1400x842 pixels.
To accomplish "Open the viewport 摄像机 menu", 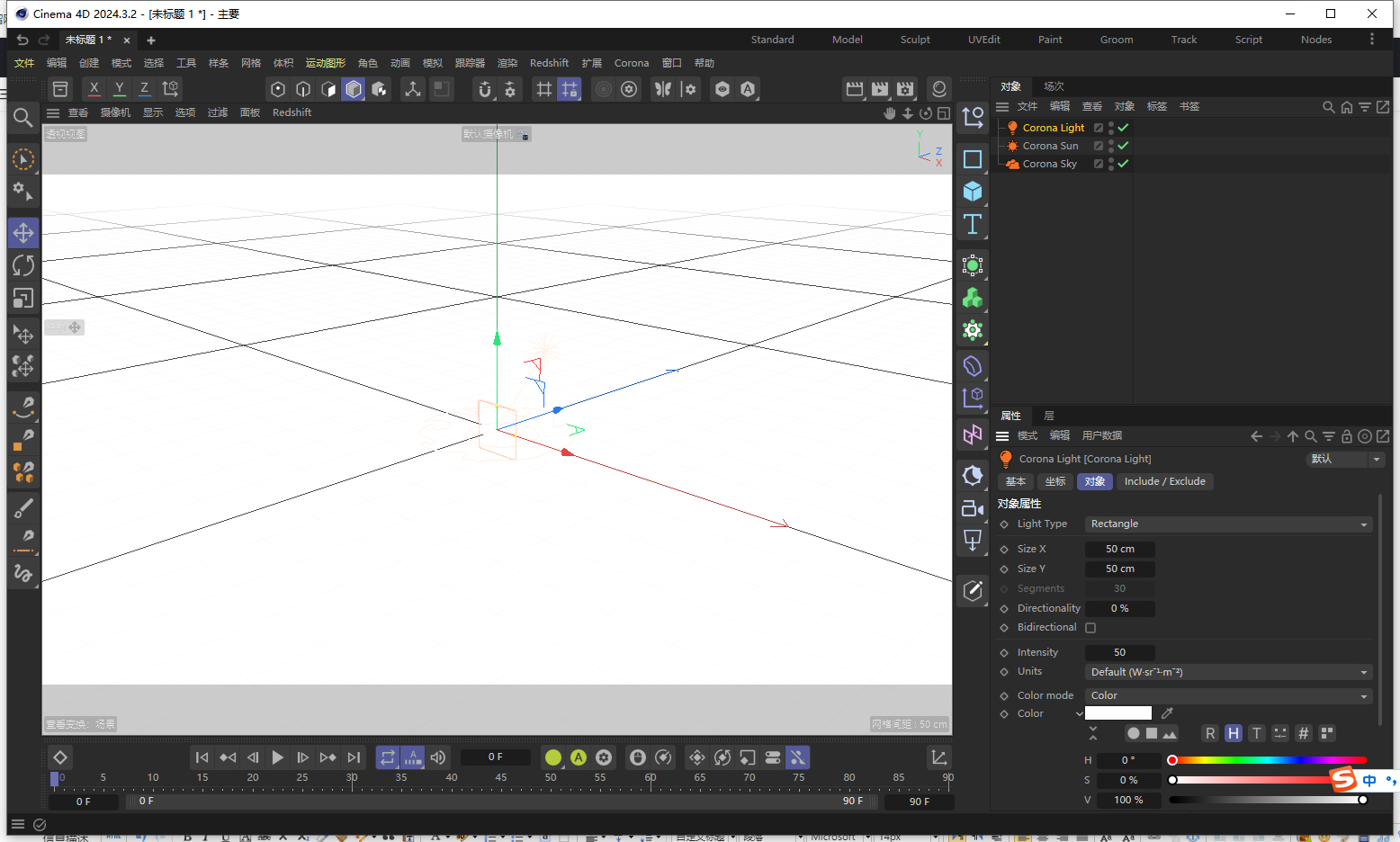I will [115, 112].
